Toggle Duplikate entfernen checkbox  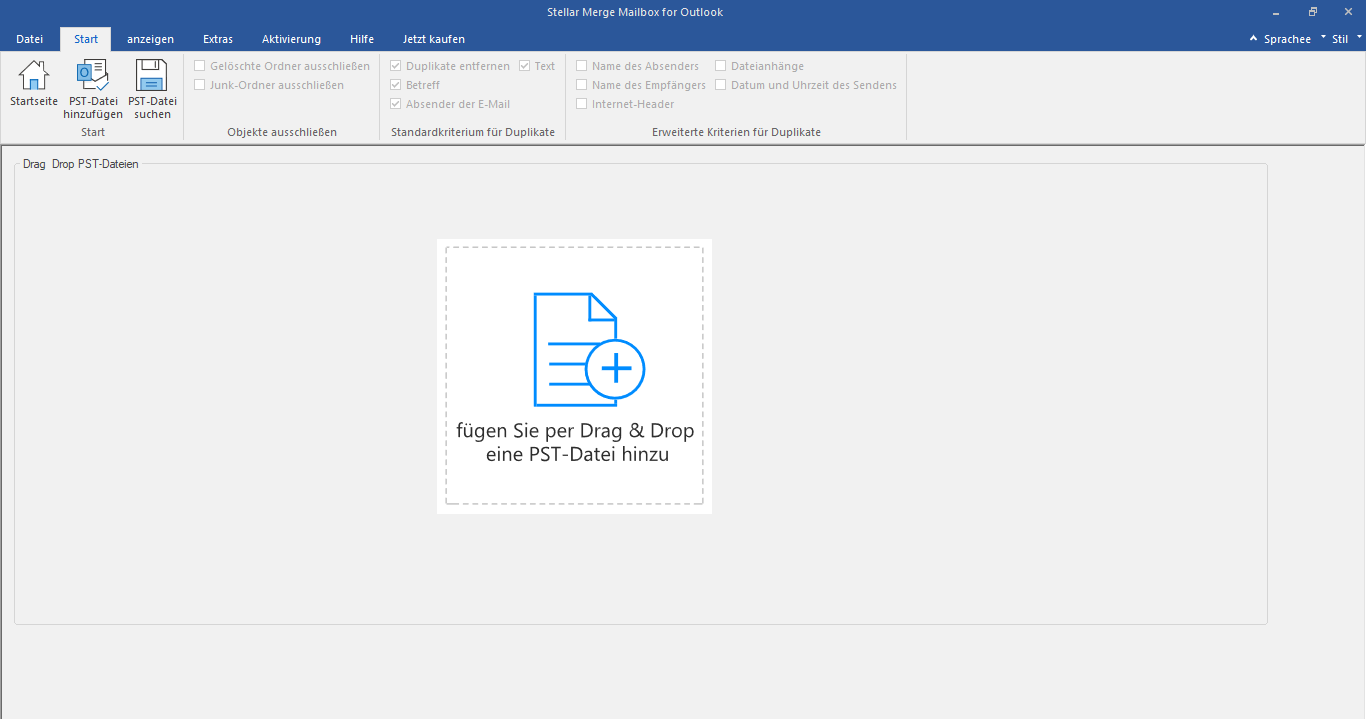pos(396,66)
